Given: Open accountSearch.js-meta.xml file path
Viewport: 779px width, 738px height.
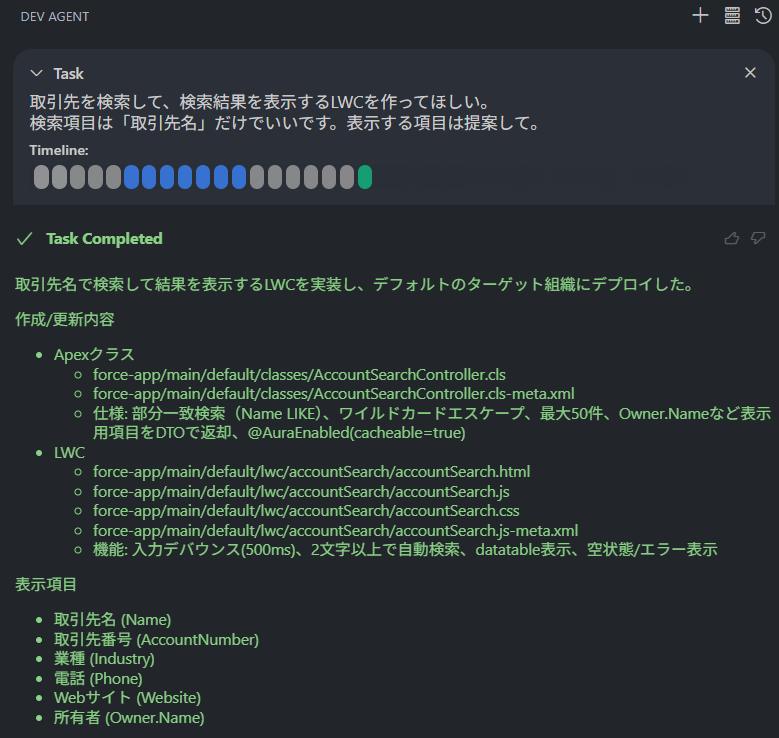Looking at the screenshot, I should [x=335, y=531].
